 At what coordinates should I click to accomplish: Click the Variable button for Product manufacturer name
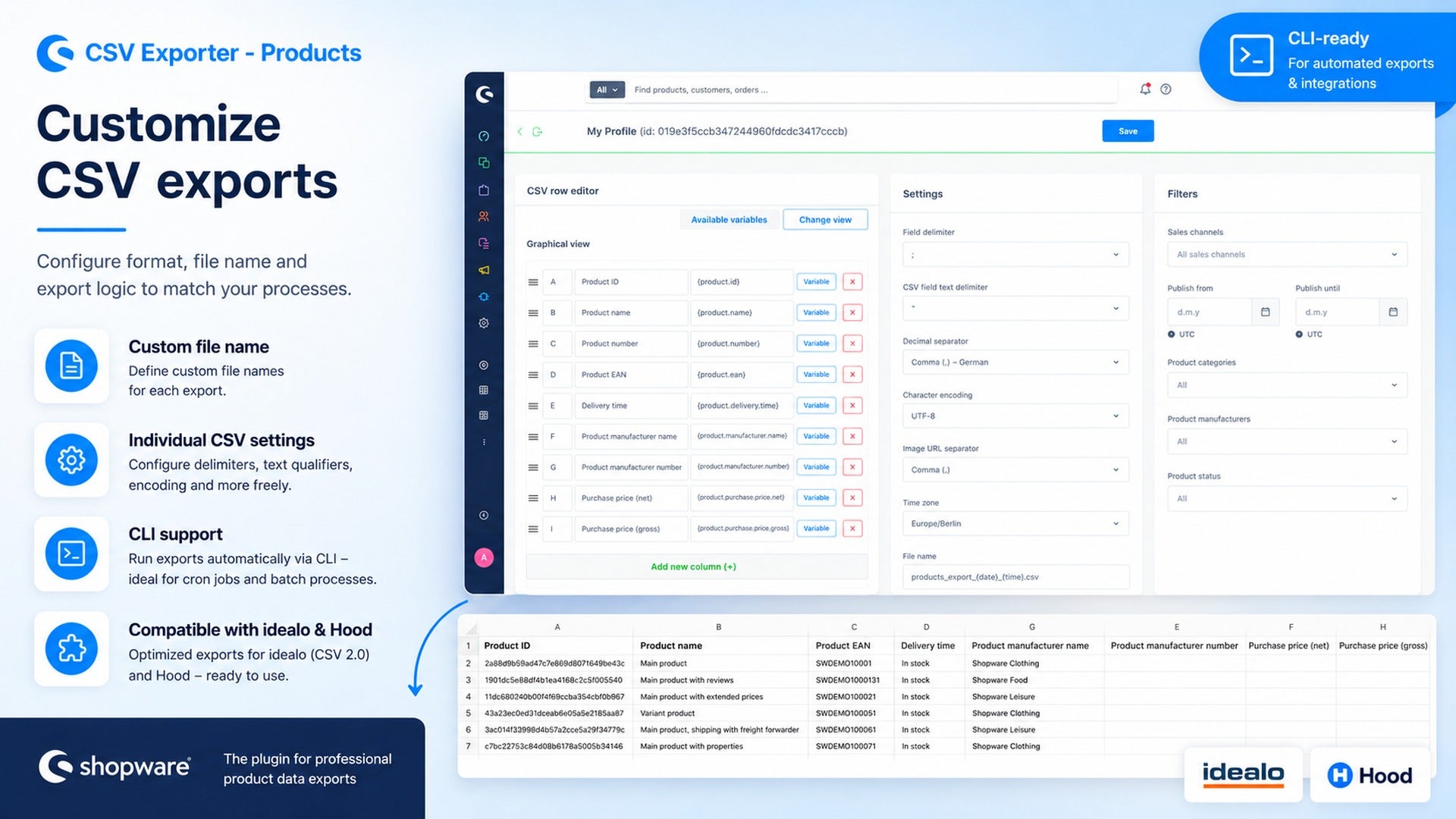point(816,436)
